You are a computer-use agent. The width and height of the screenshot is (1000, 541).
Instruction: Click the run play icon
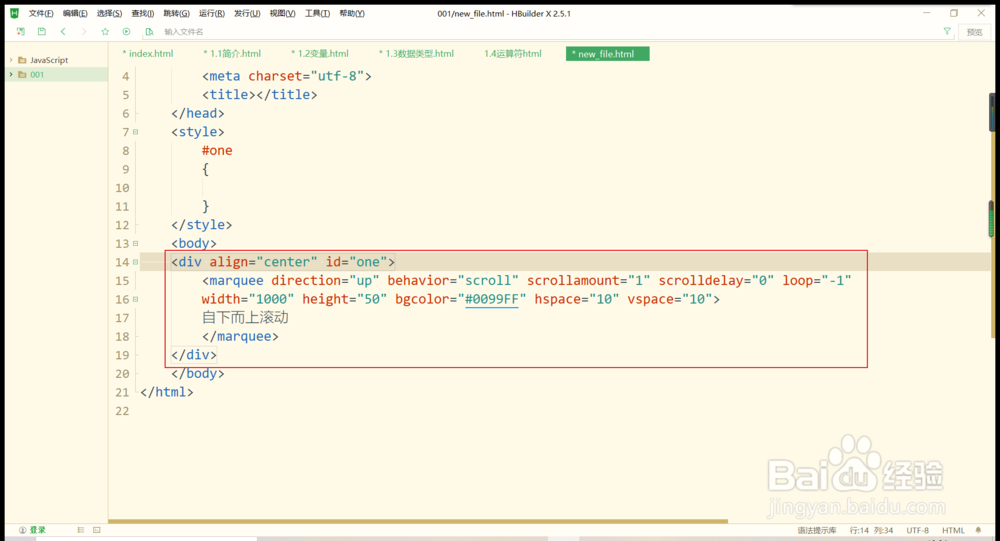pyautogui.click(x=126, y=31)
